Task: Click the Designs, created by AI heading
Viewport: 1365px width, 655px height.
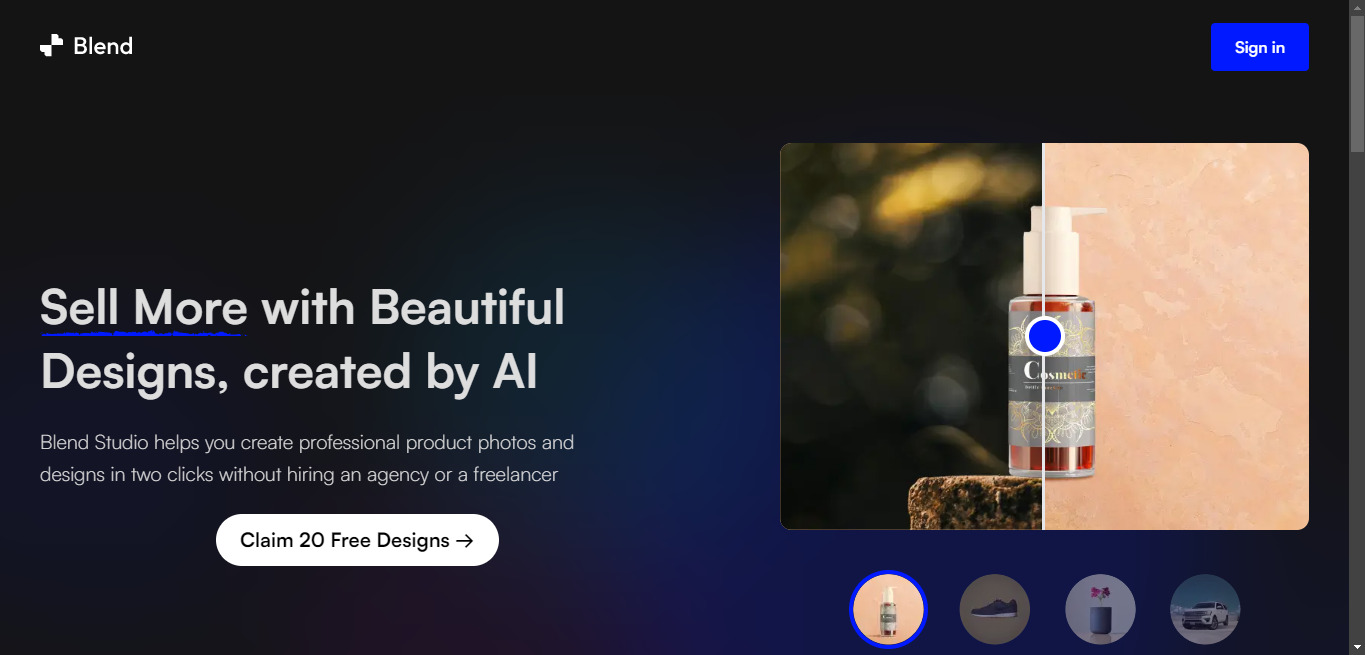Action: 289,372
